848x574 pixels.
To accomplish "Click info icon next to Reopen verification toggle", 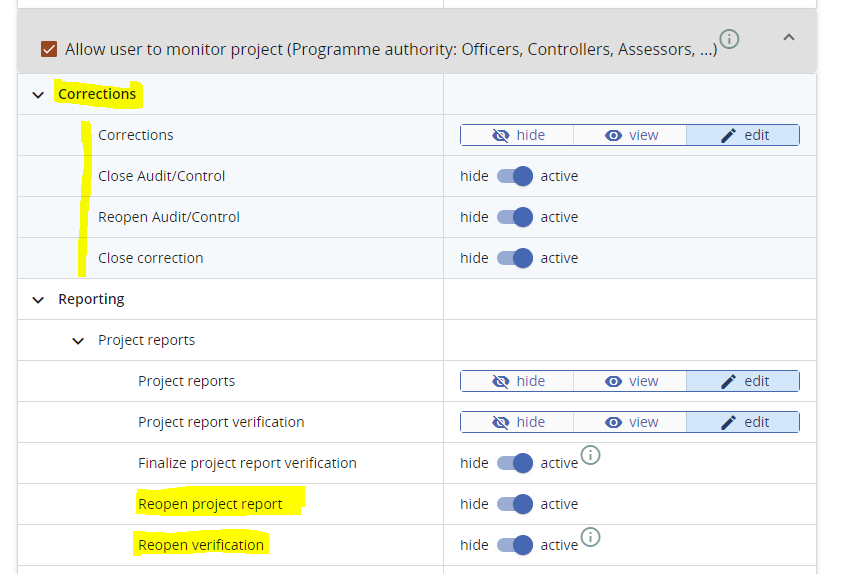I will [591, 538].
